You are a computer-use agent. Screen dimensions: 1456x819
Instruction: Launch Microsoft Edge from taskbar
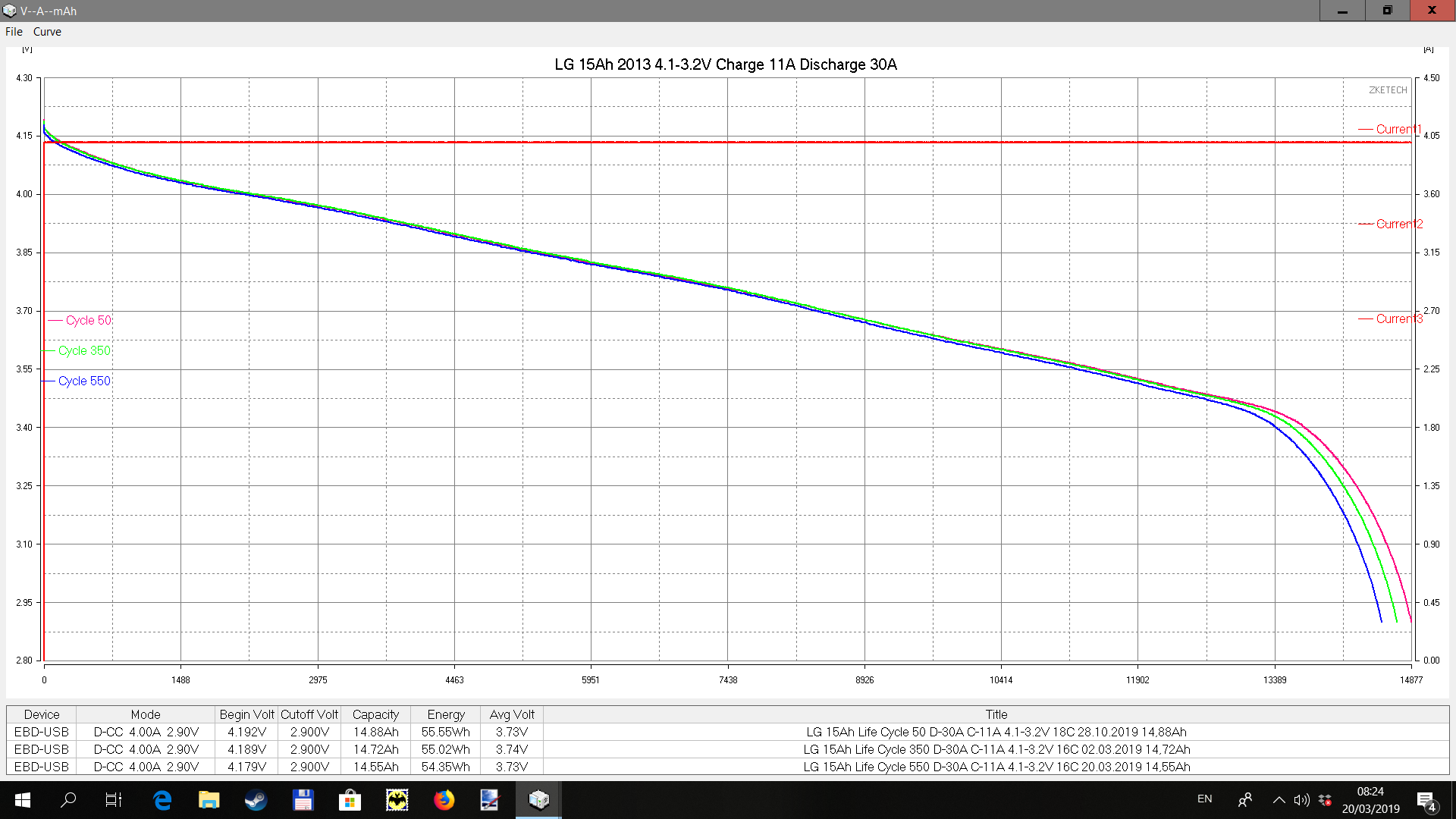tap(162, 799)
